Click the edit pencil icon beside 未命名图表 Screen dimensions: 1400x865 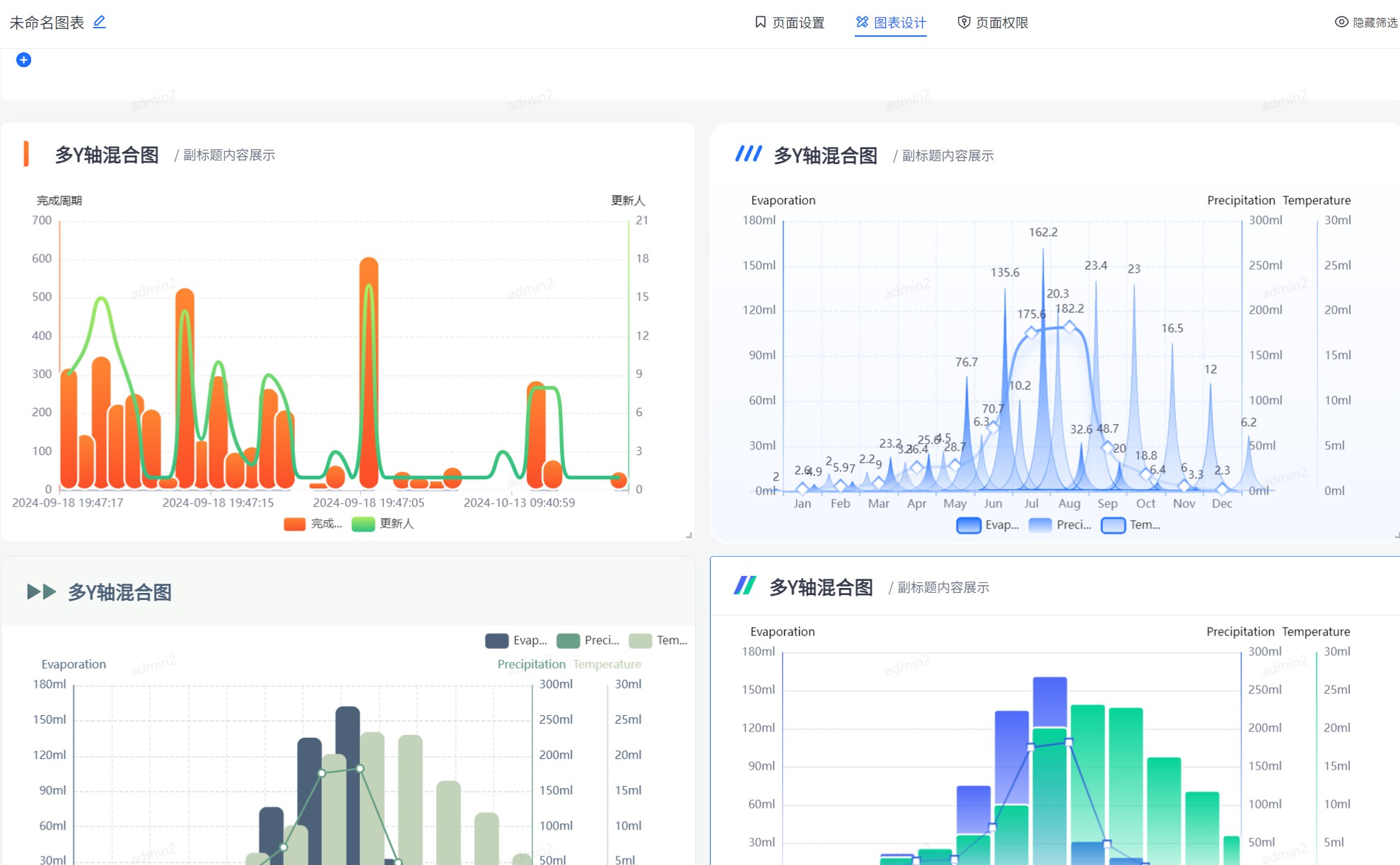point(100,22)
